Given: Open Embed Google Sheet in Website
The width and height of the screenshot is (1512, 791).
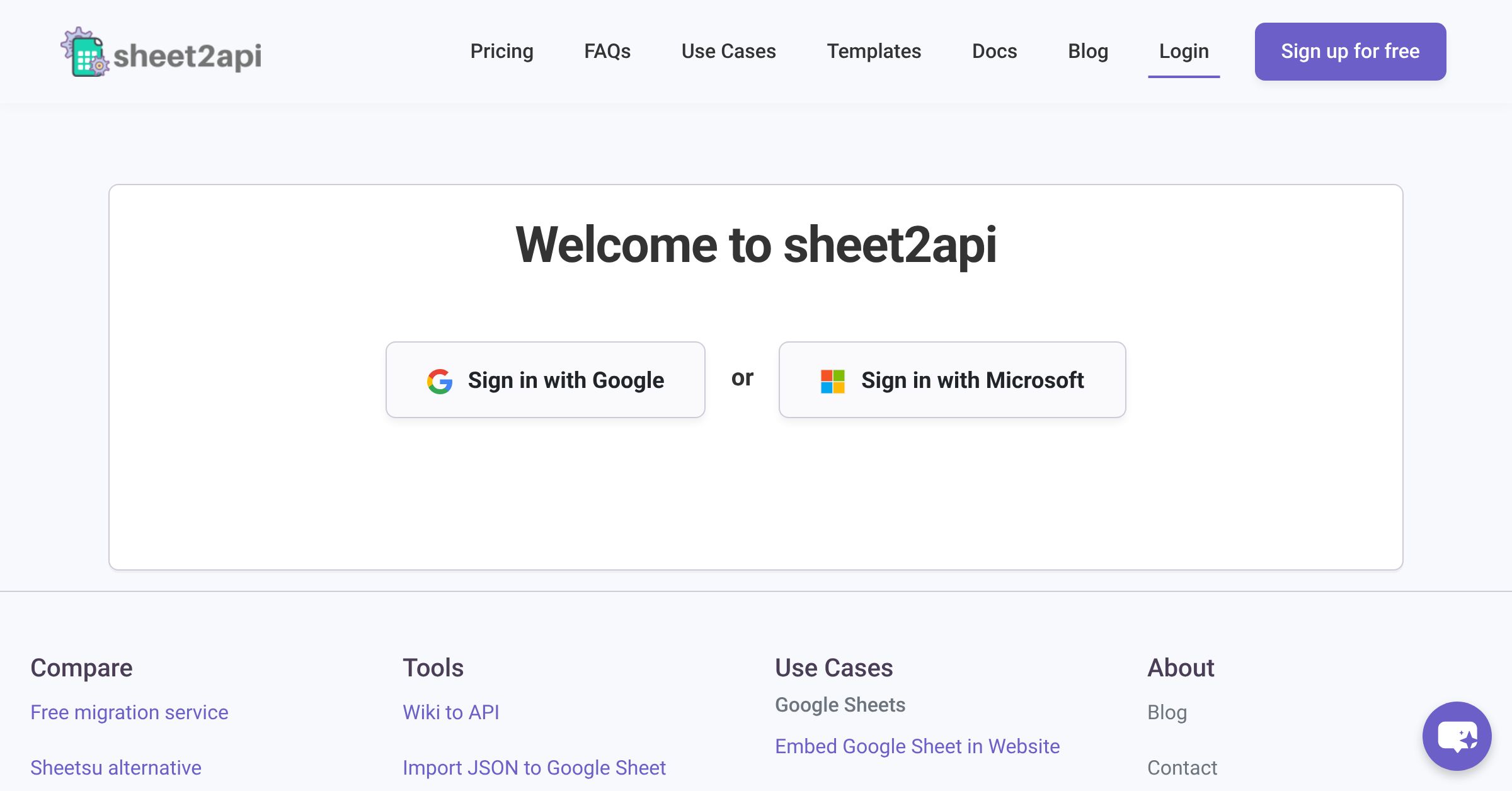Looking at the screenshot, I should click(x=918, y=746).
